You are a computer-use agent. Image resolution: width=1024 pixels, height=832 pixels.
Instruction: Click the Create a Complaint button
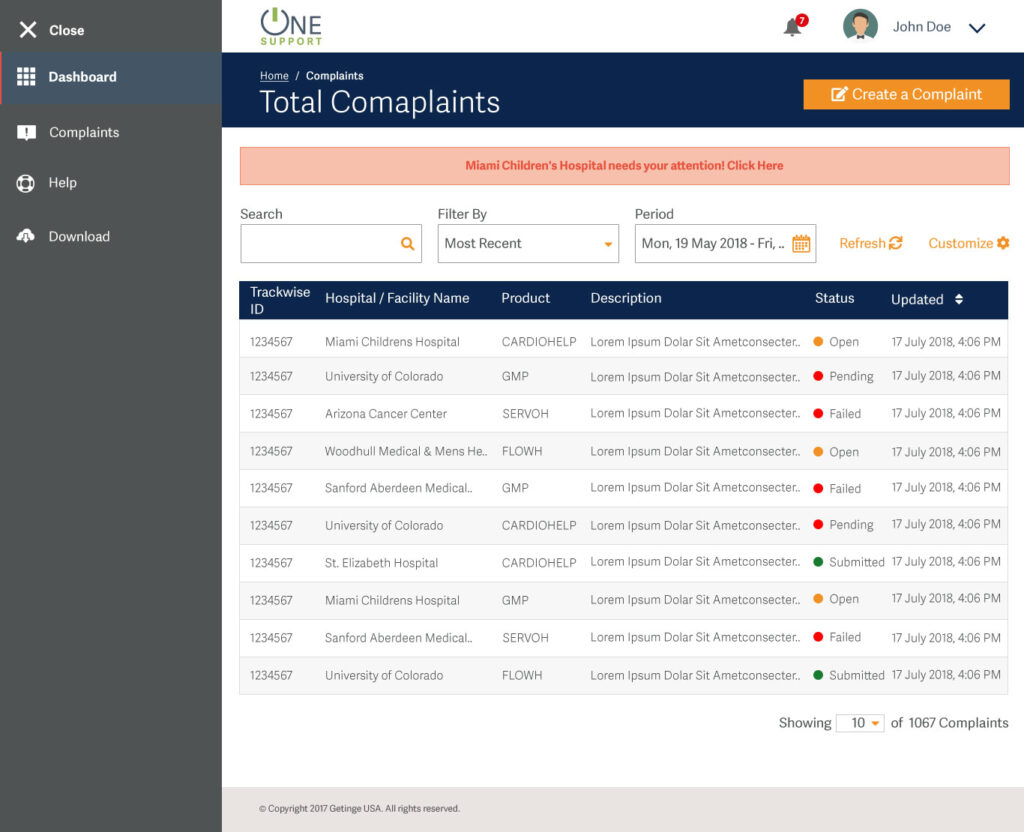906,94
